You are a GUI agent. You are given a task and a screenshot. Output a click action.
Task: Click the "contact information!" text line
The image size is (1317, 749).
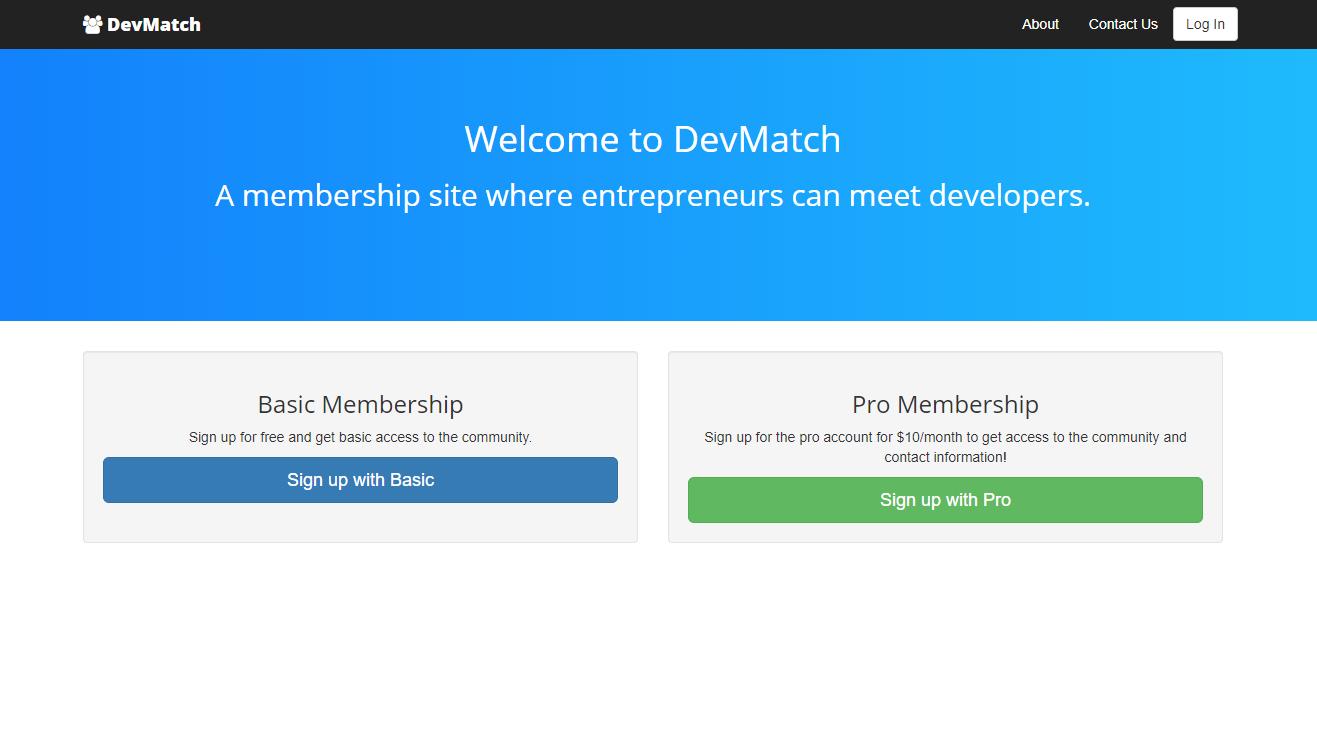pos(945,457)
